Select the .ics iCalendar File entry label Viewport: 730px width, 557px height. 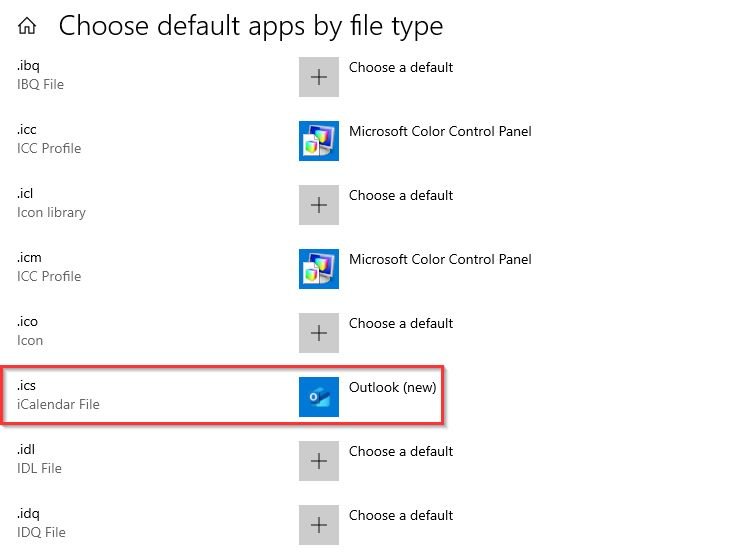click(58, 396)
